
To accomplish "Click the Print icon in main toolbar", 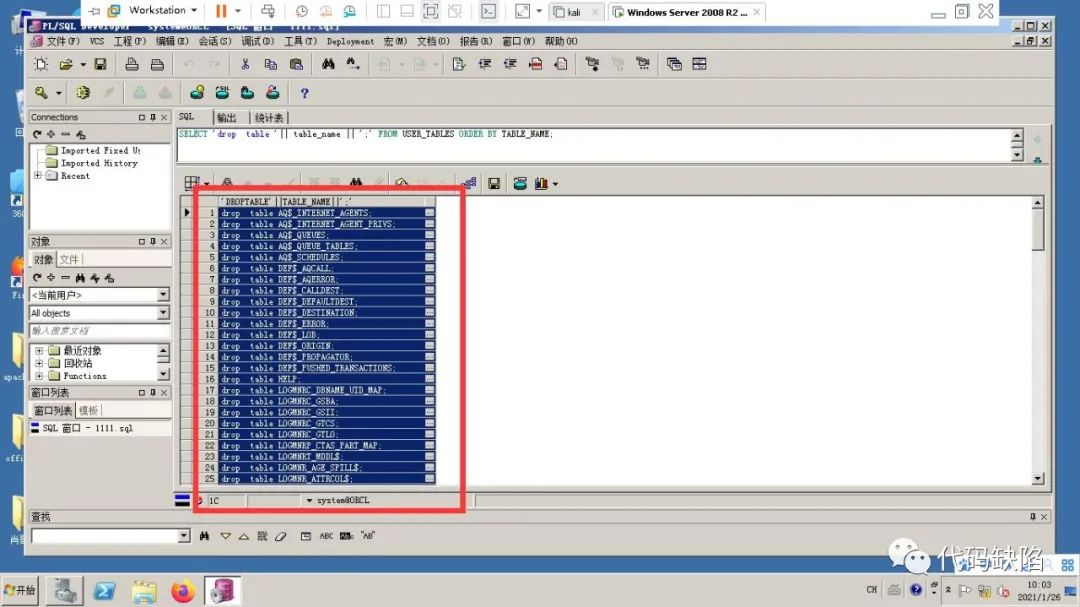I will tap(132, 64).
